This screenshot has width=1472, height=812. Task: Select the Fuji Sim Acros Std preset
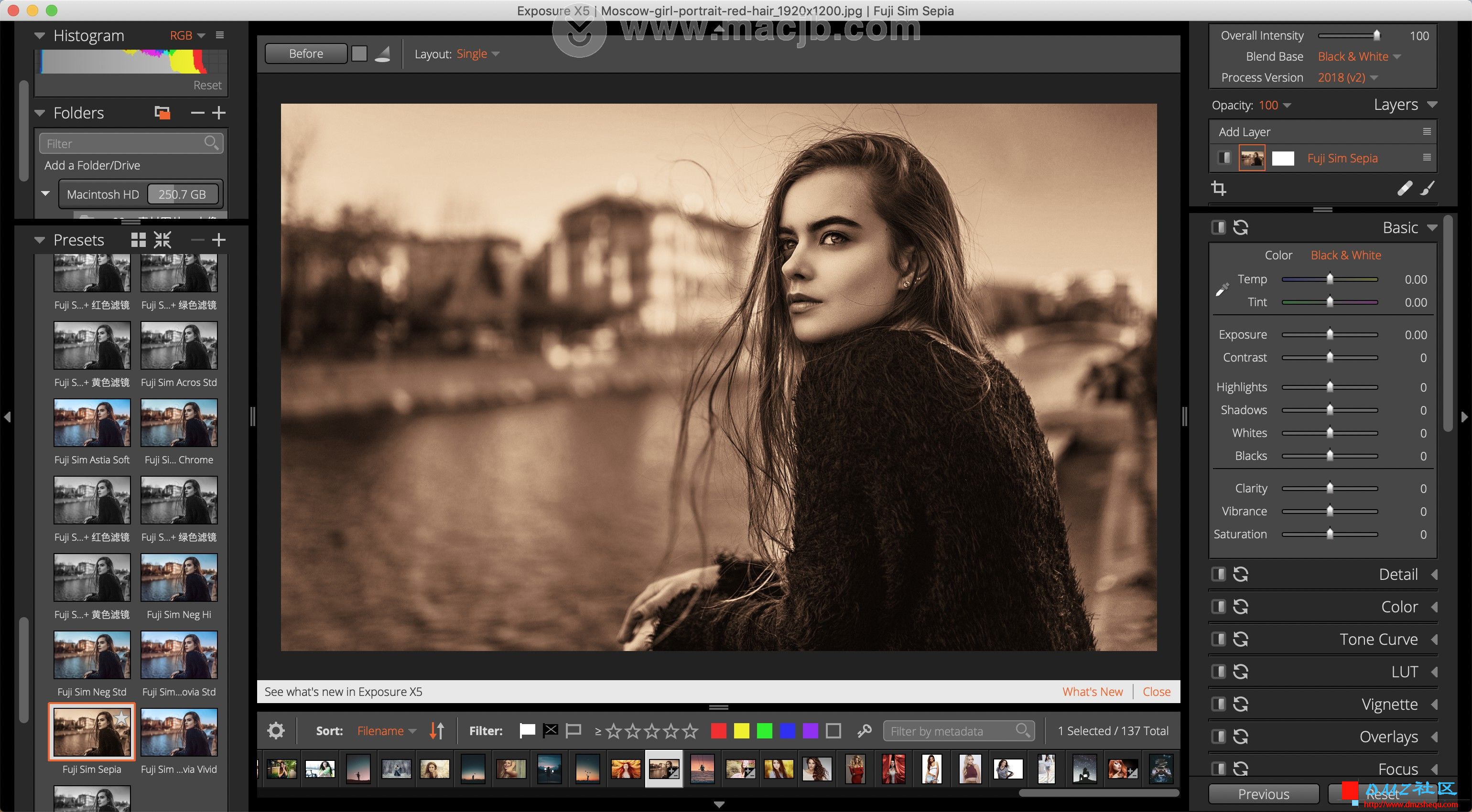click(179, 354)
